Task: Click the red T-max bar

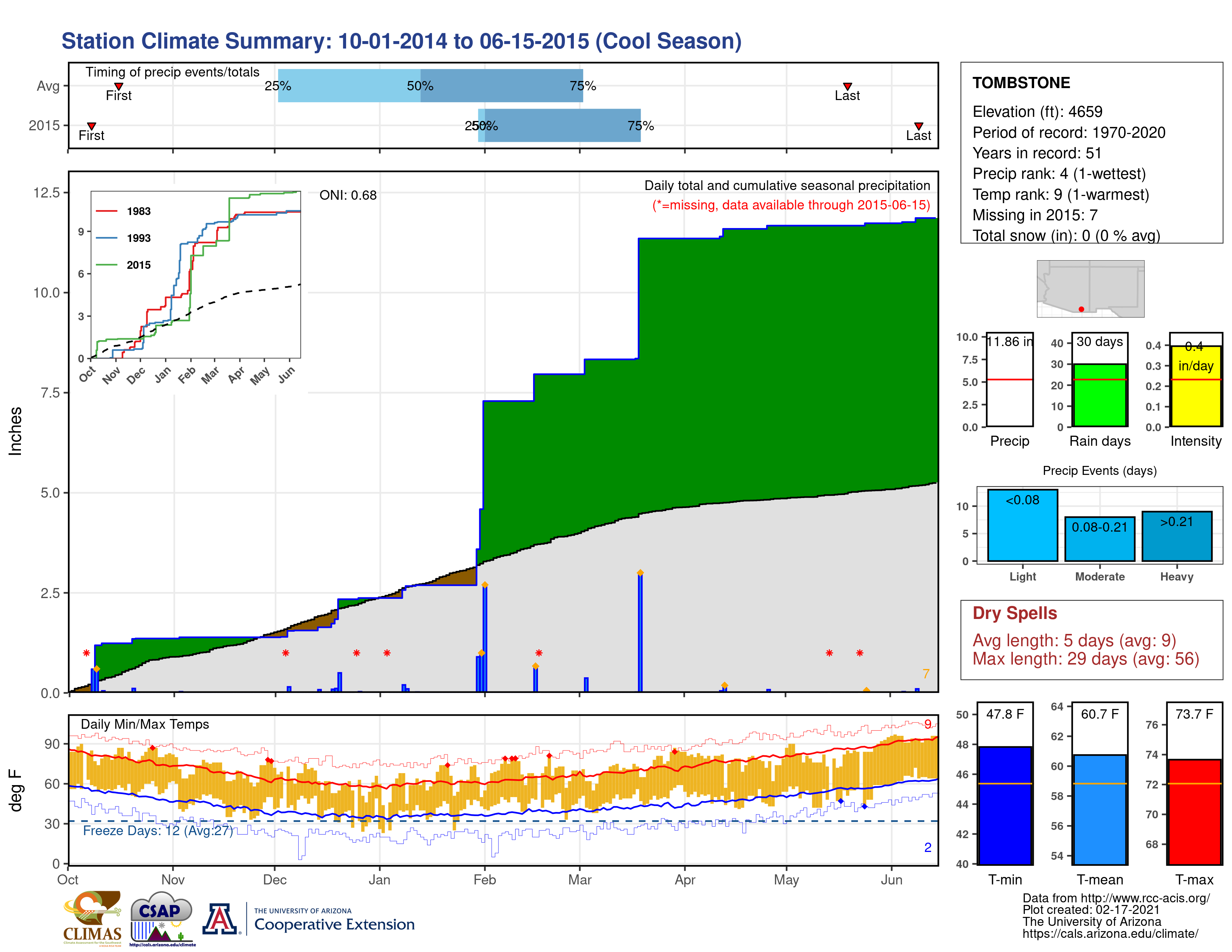Action: tap(1194, 812)
